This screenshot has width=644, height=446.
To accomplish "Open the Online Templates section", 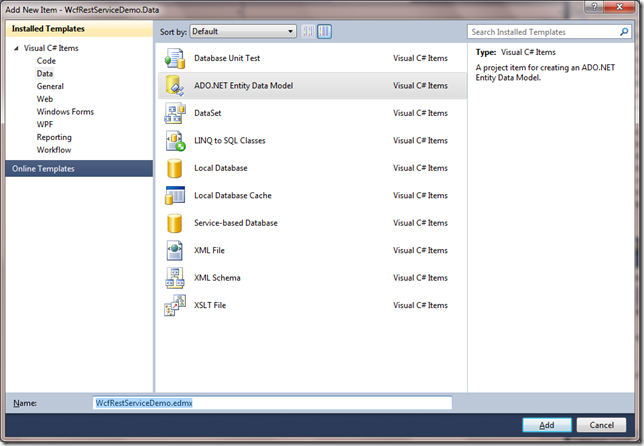I will (x=79, y=168).
